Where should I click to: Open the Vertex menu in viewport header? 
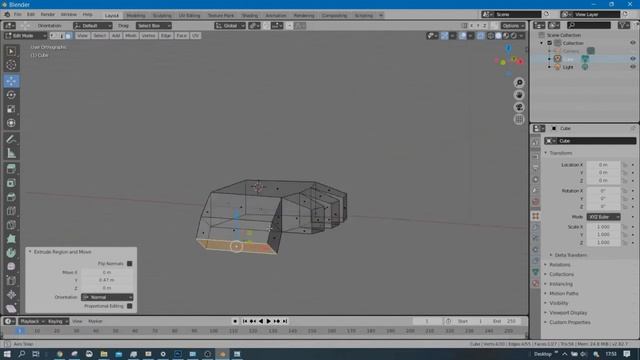pyautogui.click(x=148, y=36)
